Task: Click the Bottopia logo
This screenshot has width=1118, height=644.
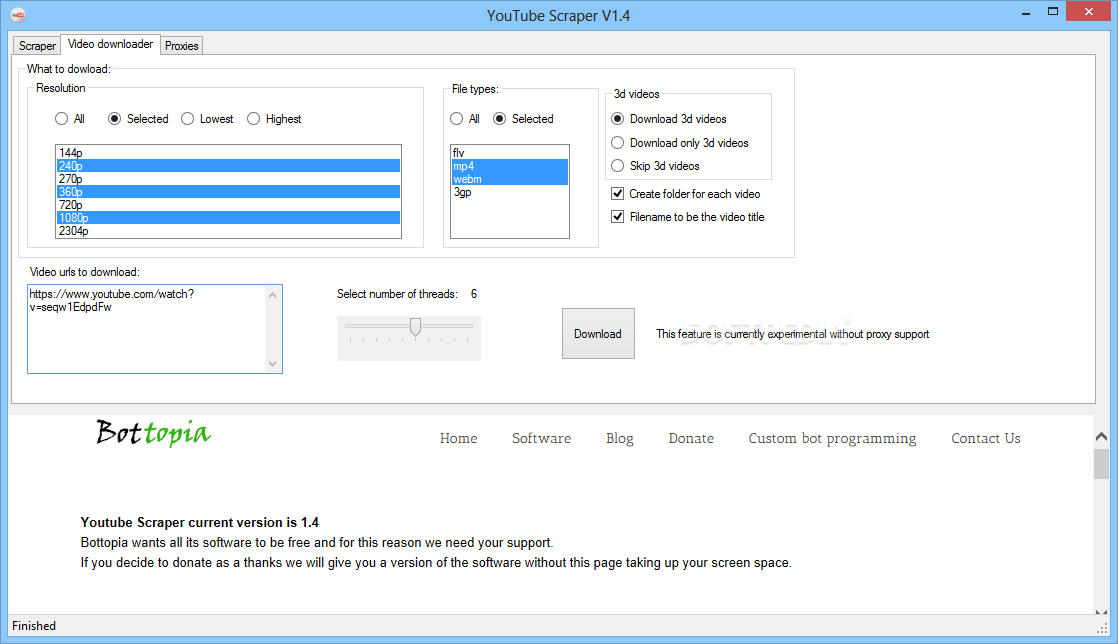Action: (x=153, y=433)
